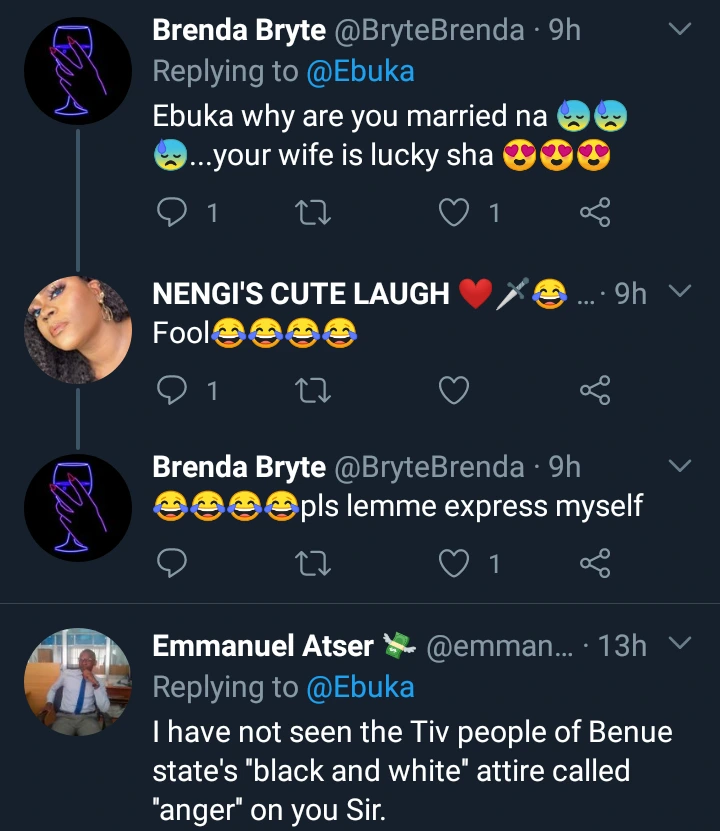Like the 'Fool' tweet

point(455,390)
